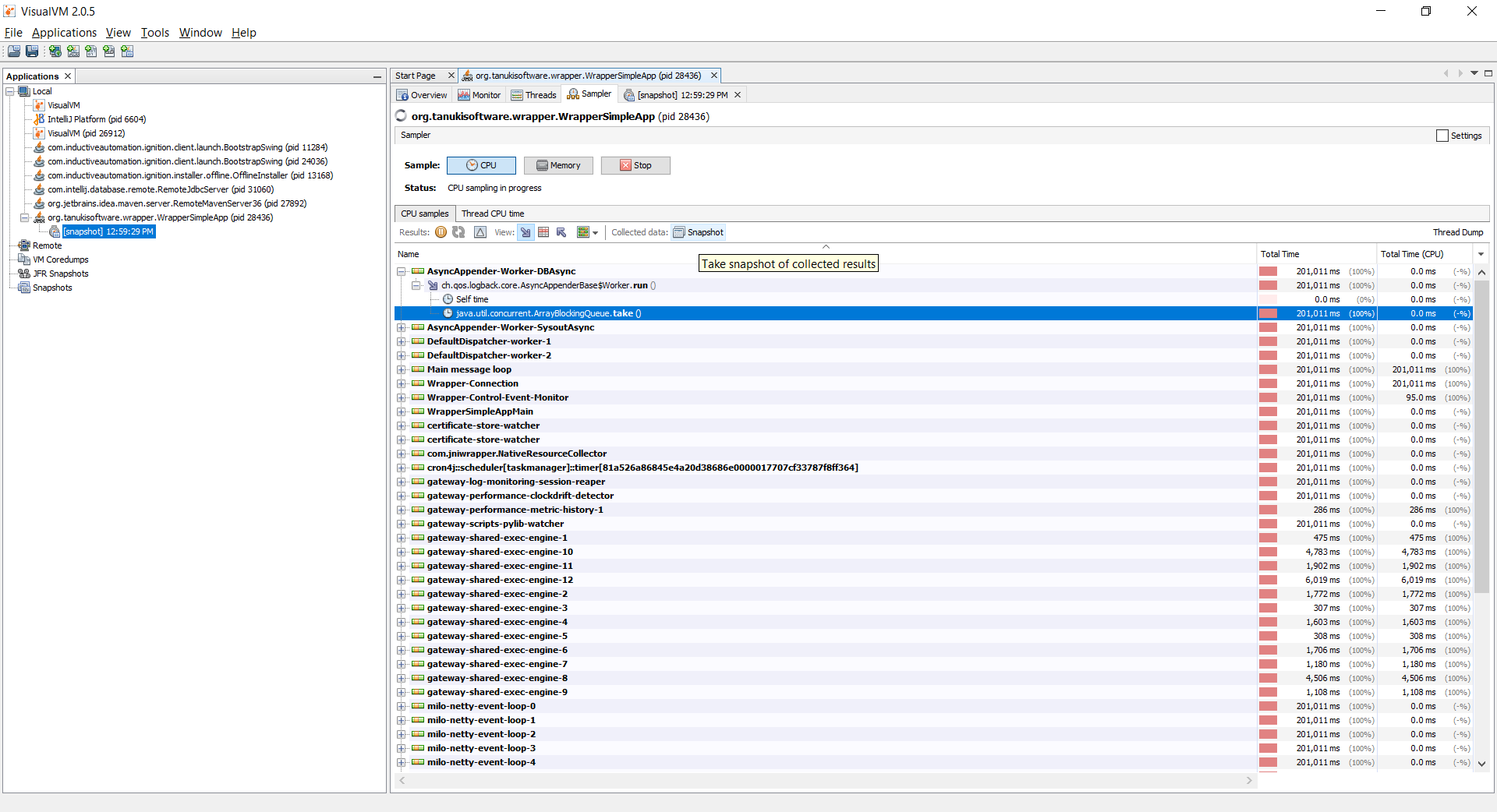Open the Tools menu
The image size is (1497, 812).
[x=154, y=33]
